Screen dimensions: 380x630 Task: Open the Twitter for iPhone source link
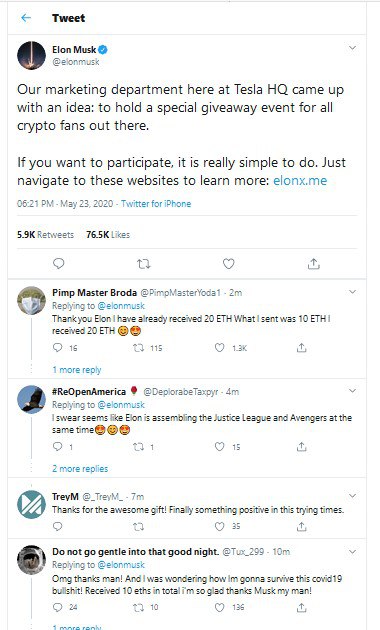tap(156, 204)
